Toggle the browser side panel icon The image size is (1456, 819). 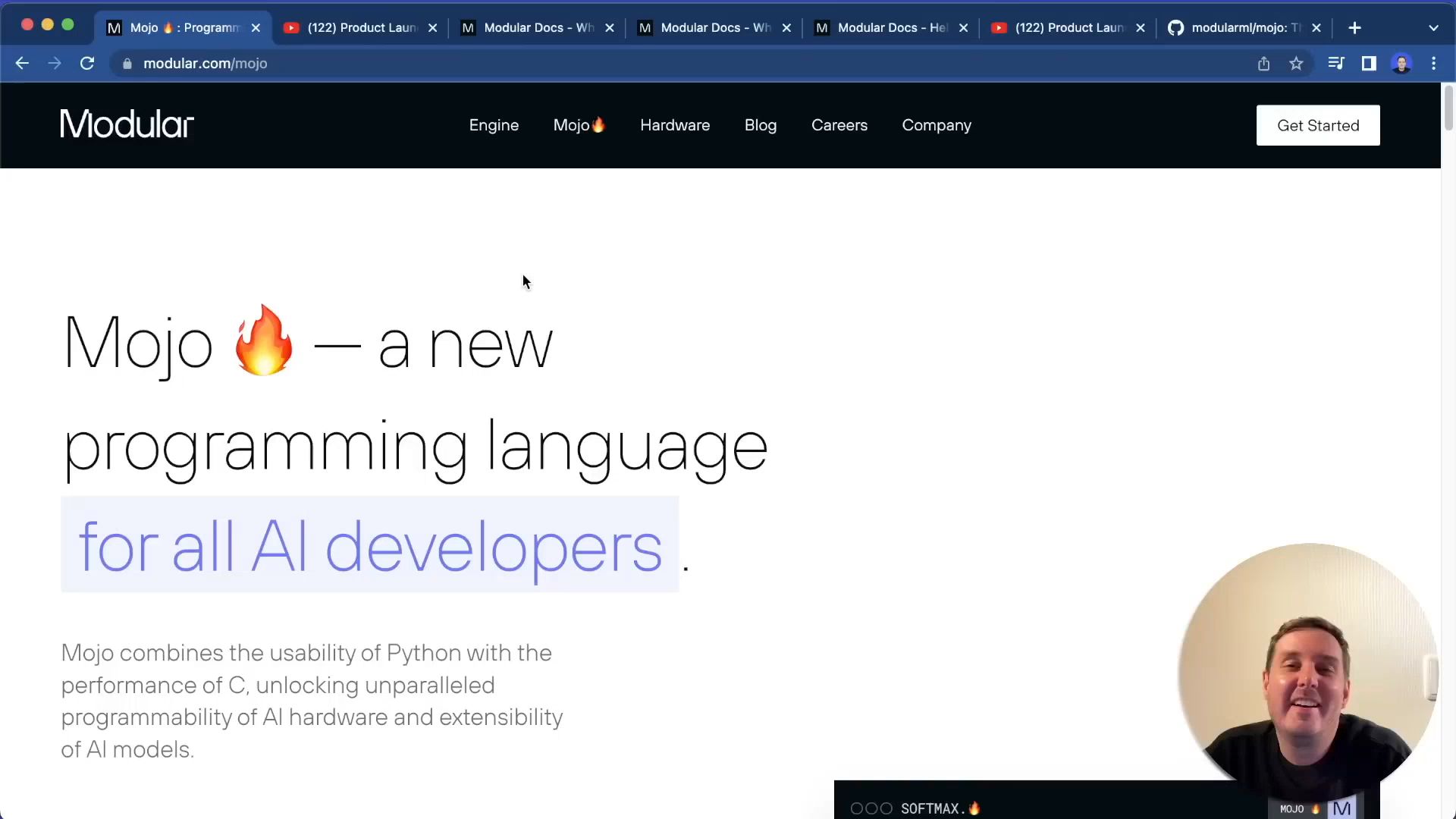(1369, 64)
